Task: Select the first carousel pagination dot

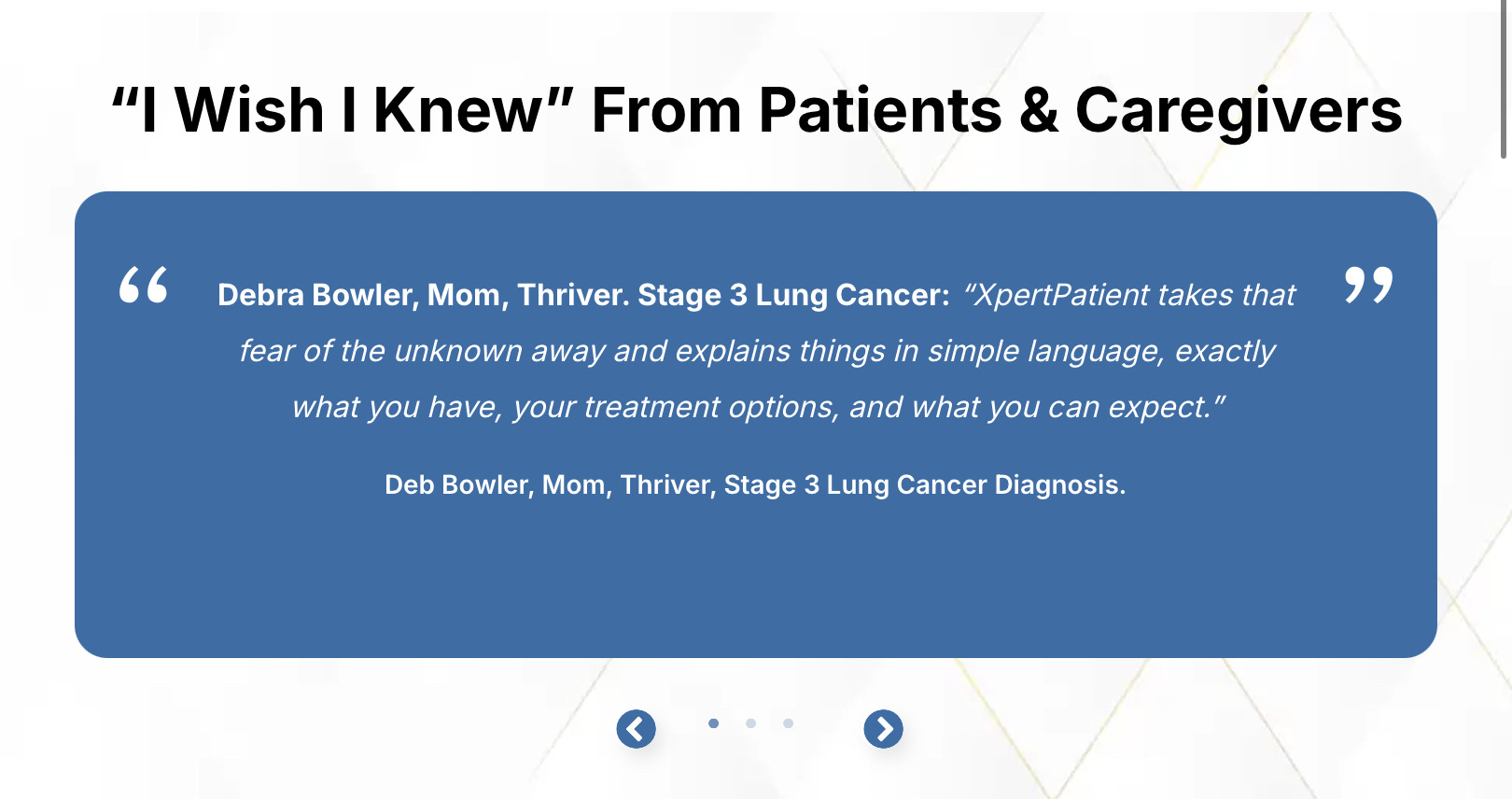Action: click(713, 723)
